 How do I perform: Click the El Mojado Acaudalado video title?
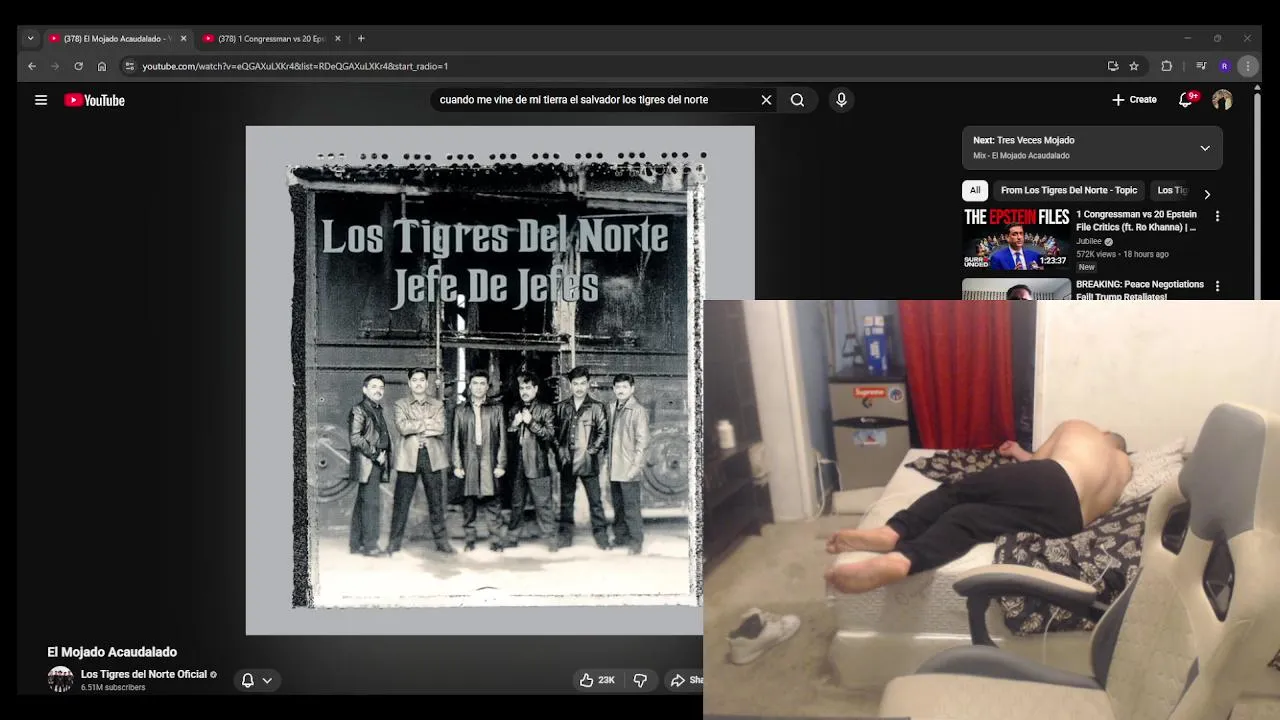(x=112, y=652)
